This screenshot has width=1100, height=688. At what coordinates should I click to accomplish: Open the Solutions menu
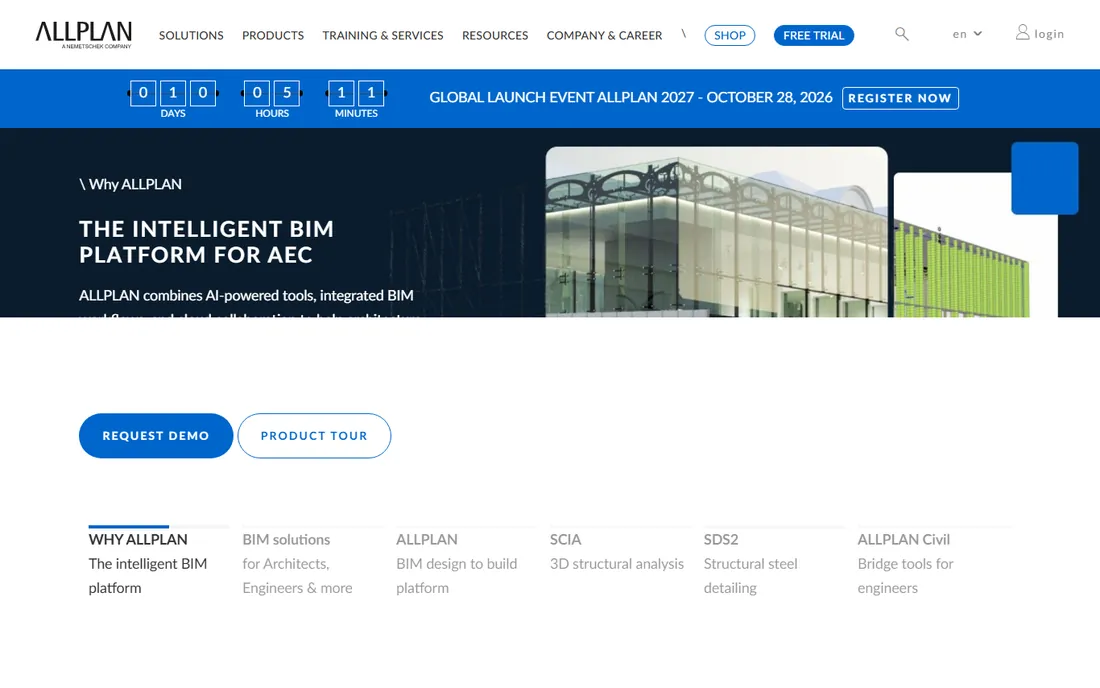coord(191,35)
